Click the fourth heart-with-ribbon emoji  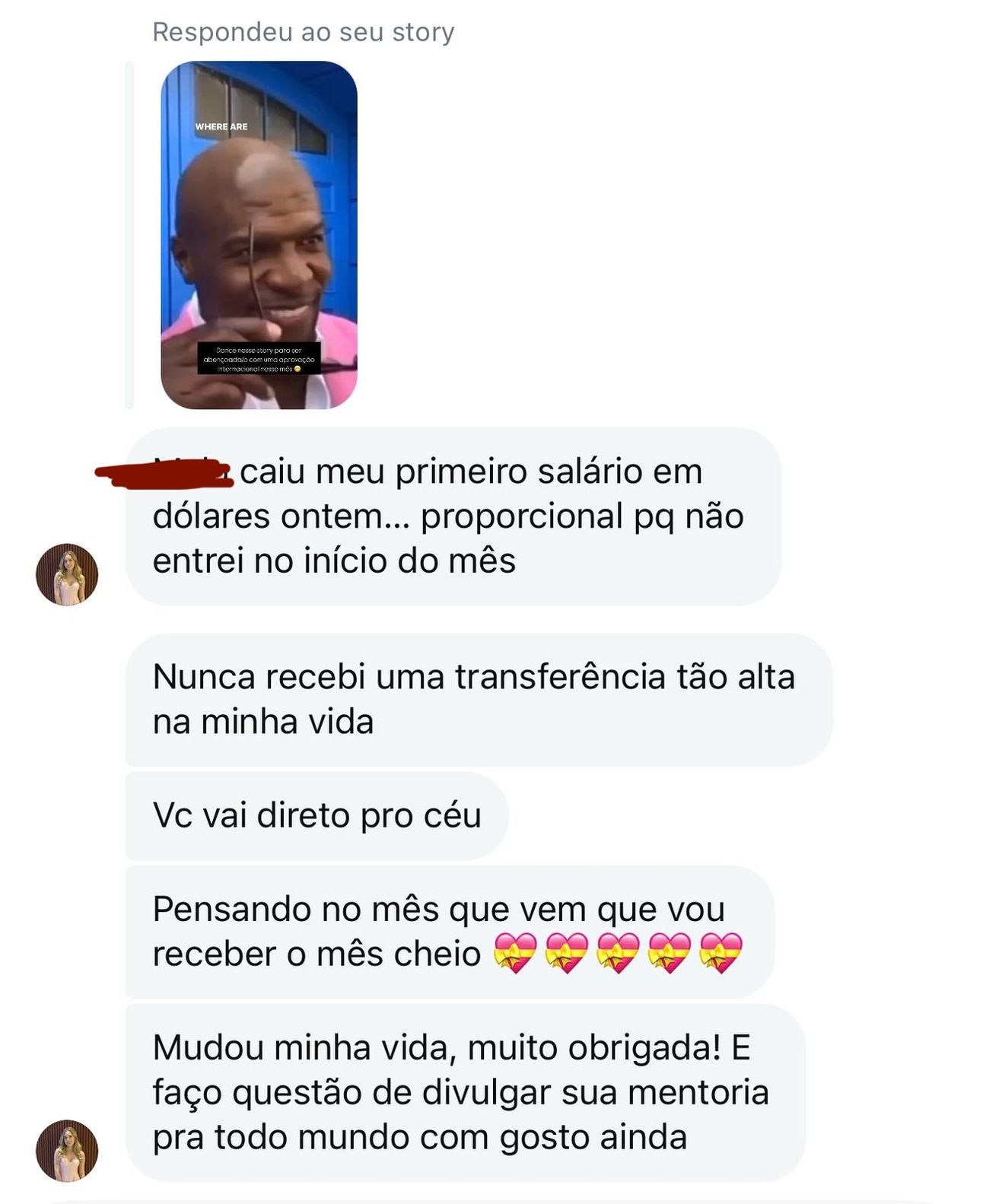[670, 953]
